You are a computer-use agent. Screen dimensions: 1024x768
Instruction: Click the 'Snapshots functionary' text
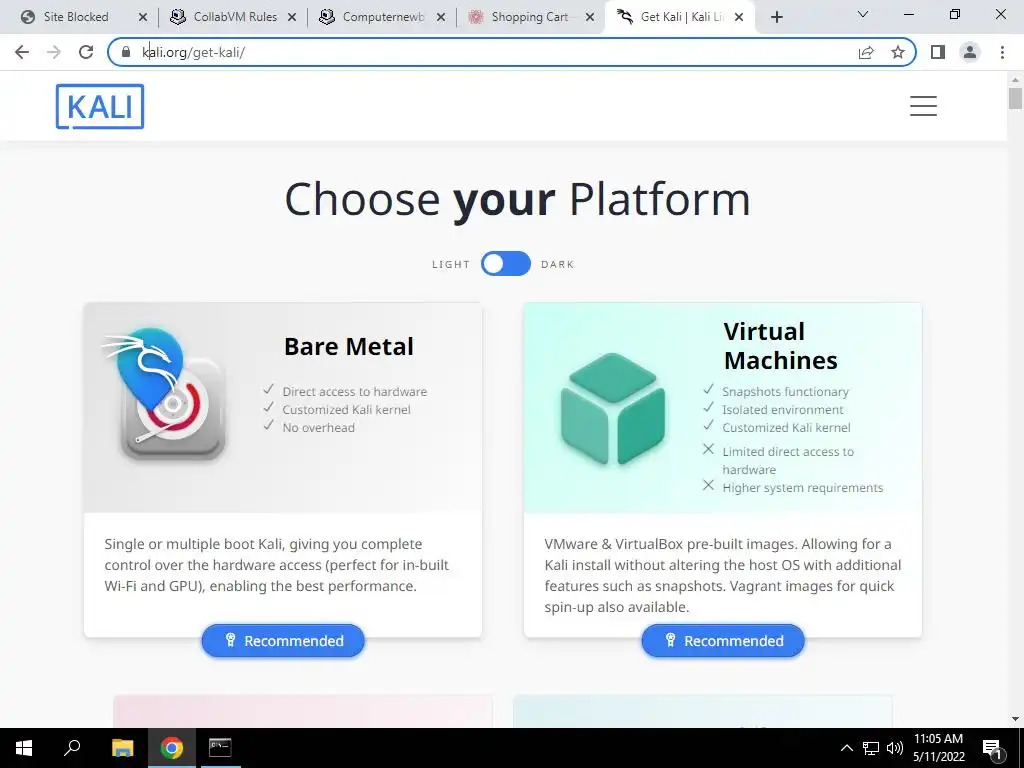point(786,392)
